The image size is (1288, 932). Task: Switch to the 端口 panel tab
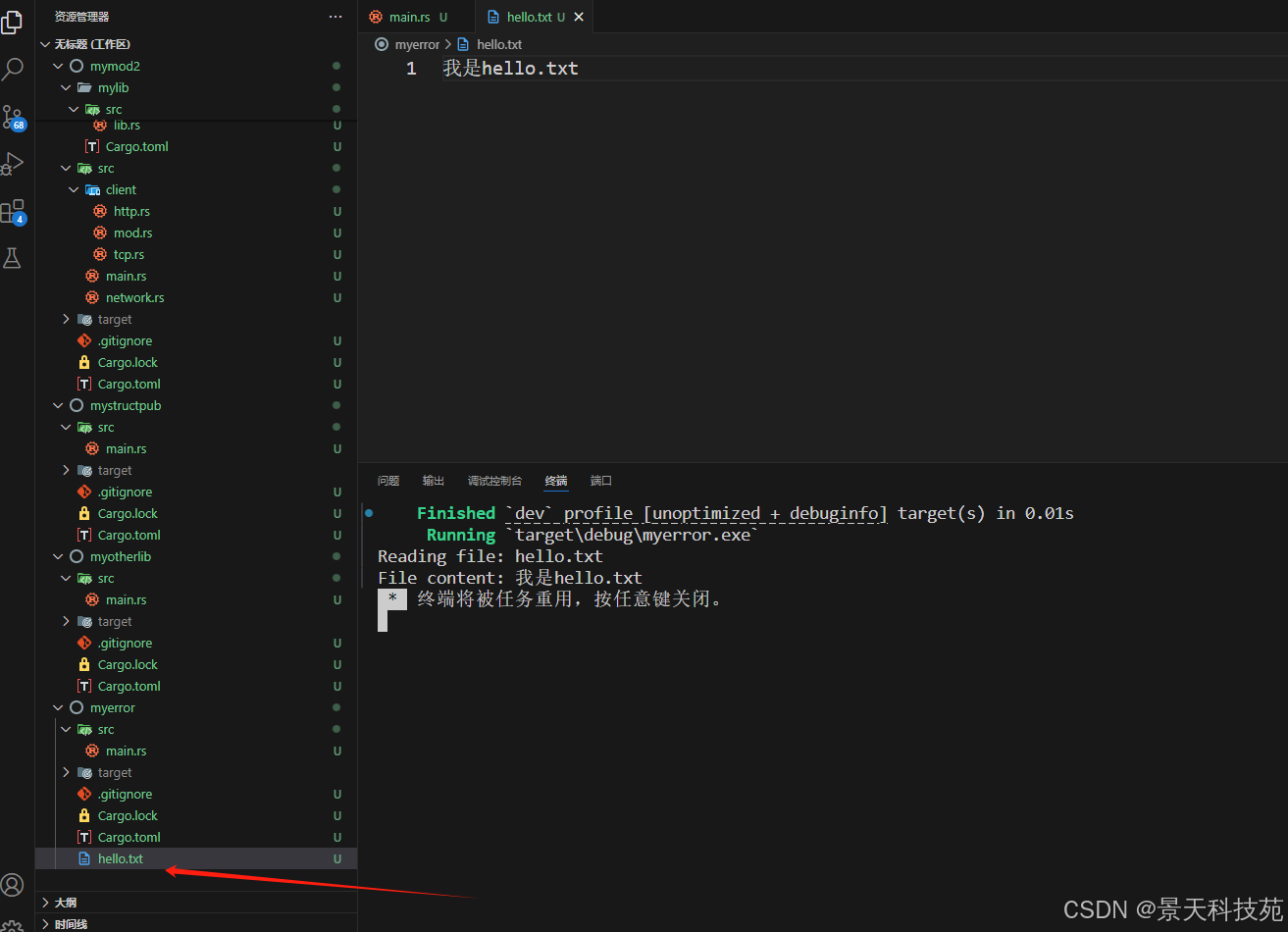[x=601, y=481]
